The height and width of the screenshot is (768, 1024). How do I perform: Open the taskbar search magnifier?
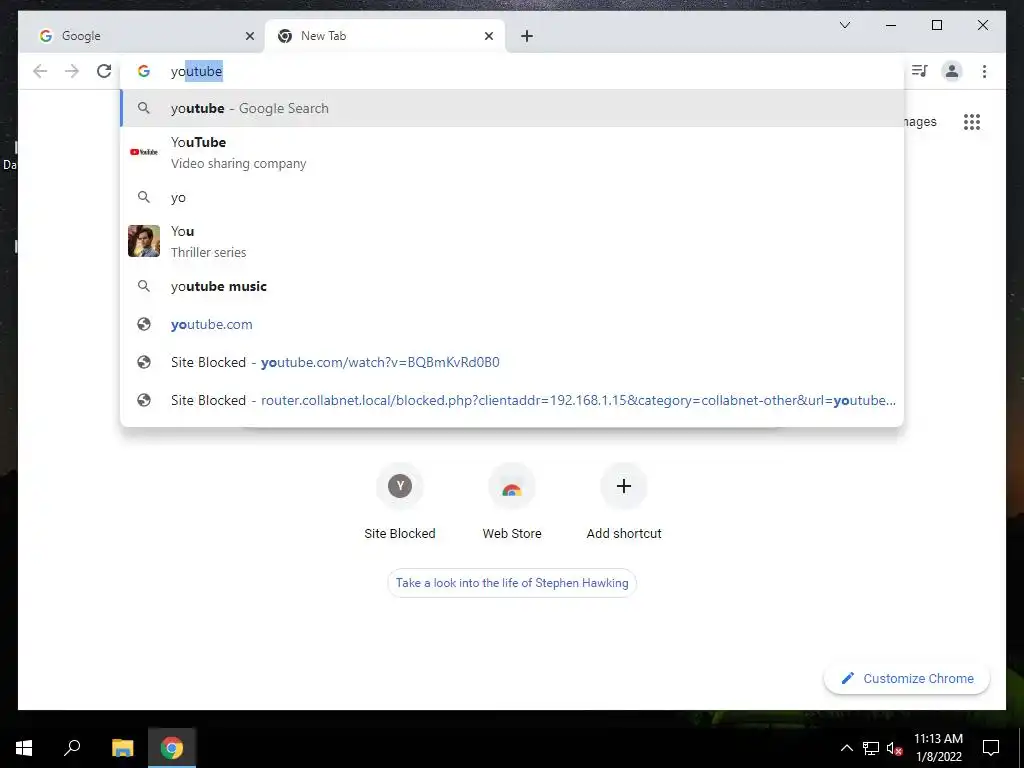pos(72,748)
